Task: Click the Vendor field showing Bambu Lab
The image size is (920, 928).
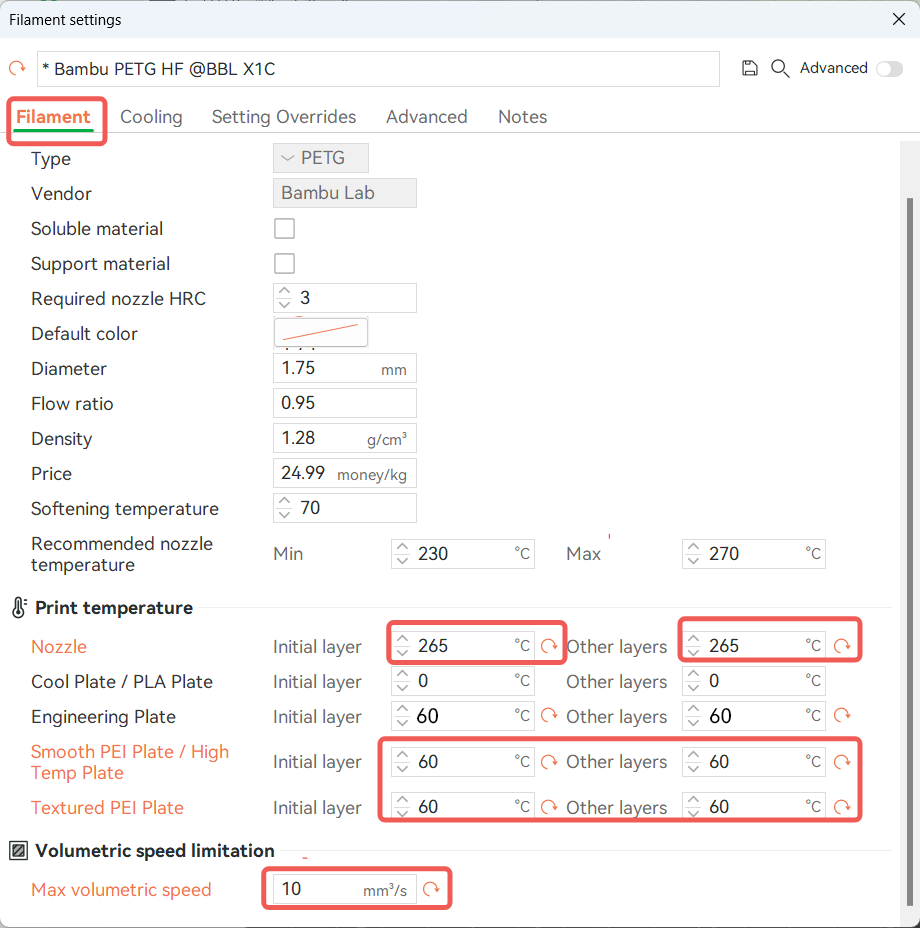Action: [345, 193]
